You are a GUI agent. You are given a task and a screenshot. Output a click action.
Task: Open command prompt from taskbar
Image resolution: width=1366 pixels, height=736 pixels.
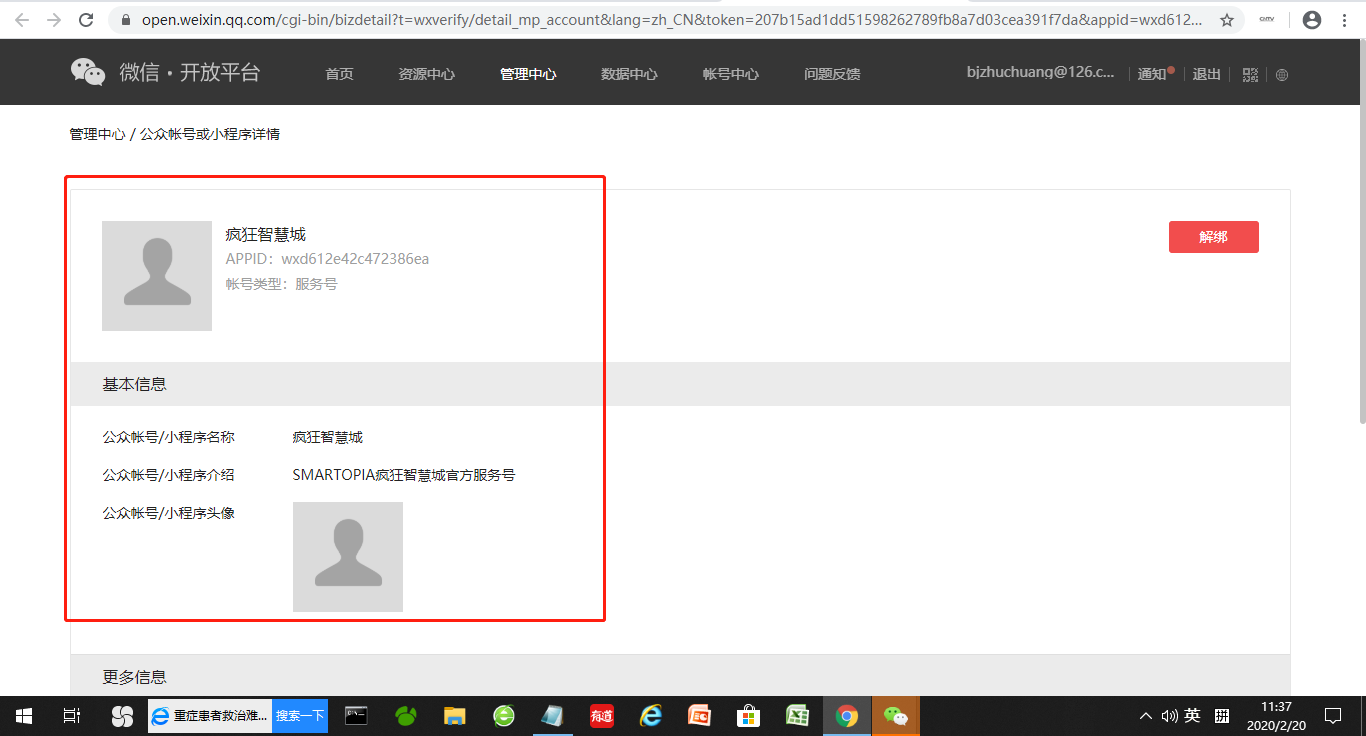(356, 716)
